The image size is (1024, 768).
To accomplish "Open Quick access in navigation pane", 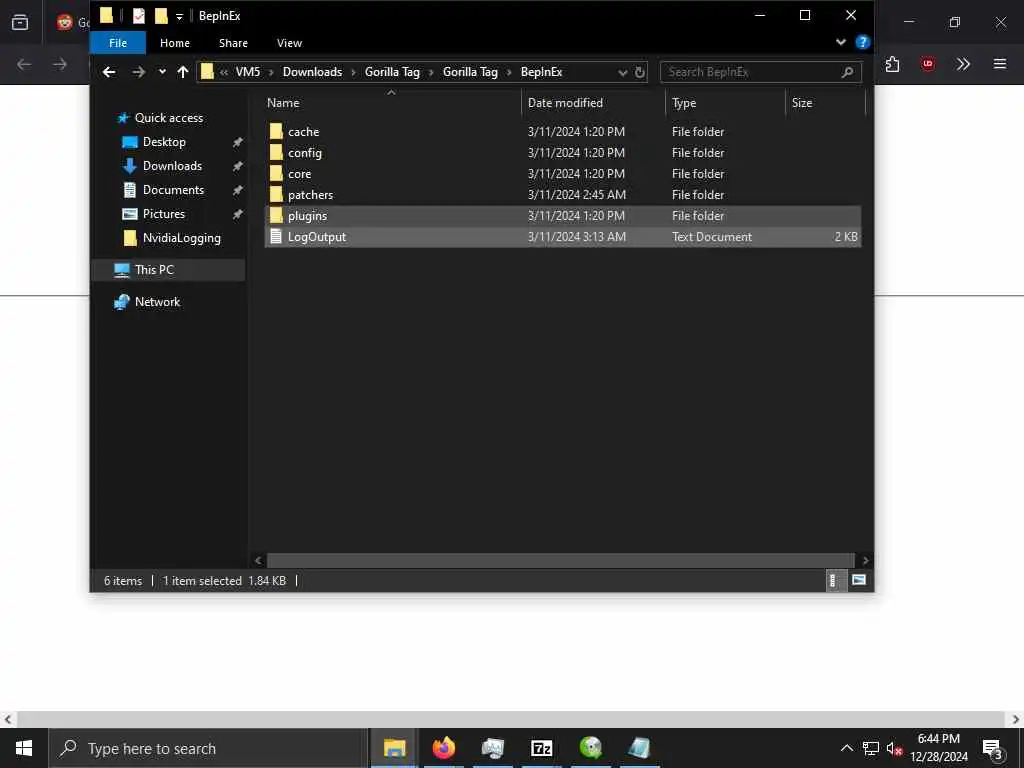I will (168, 118).
